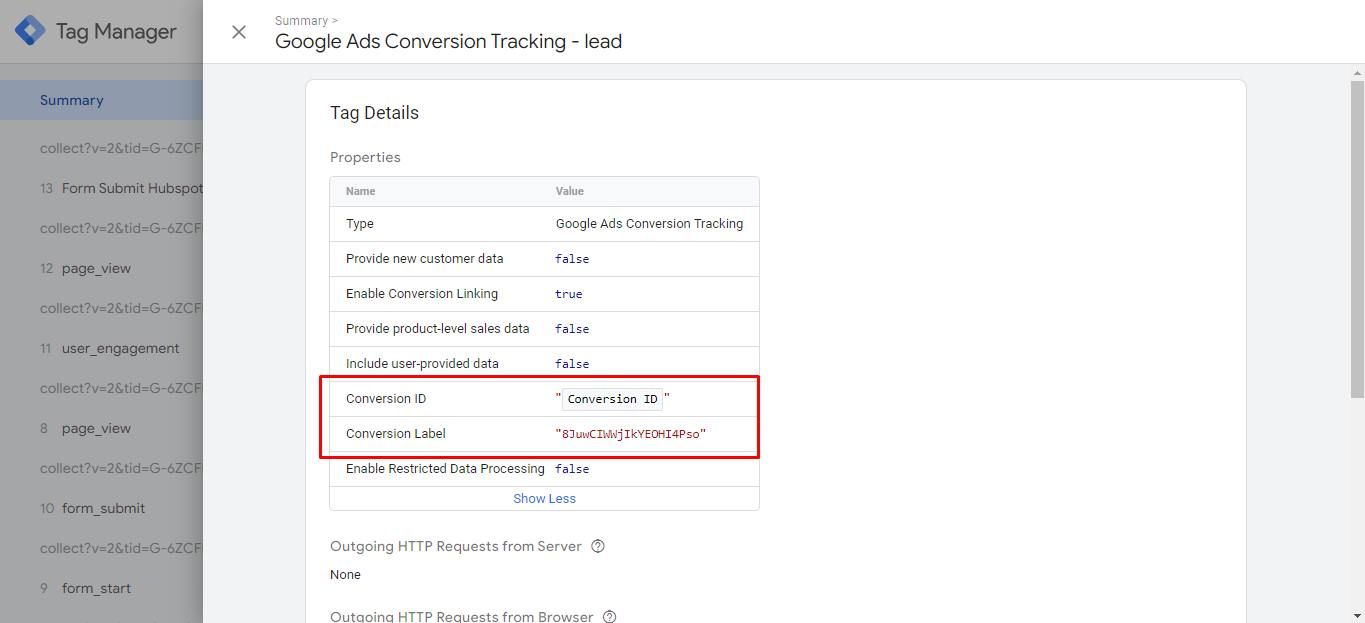Click the scrollbar down arrow
This screenshot has height=623, width=1365.
tap(1357, 615)
